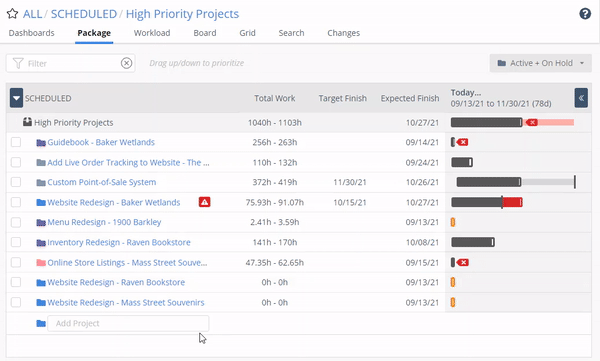Click the Custom Point-of-Sale System schedule bar
Screen dimensions: 600x361
489,182
